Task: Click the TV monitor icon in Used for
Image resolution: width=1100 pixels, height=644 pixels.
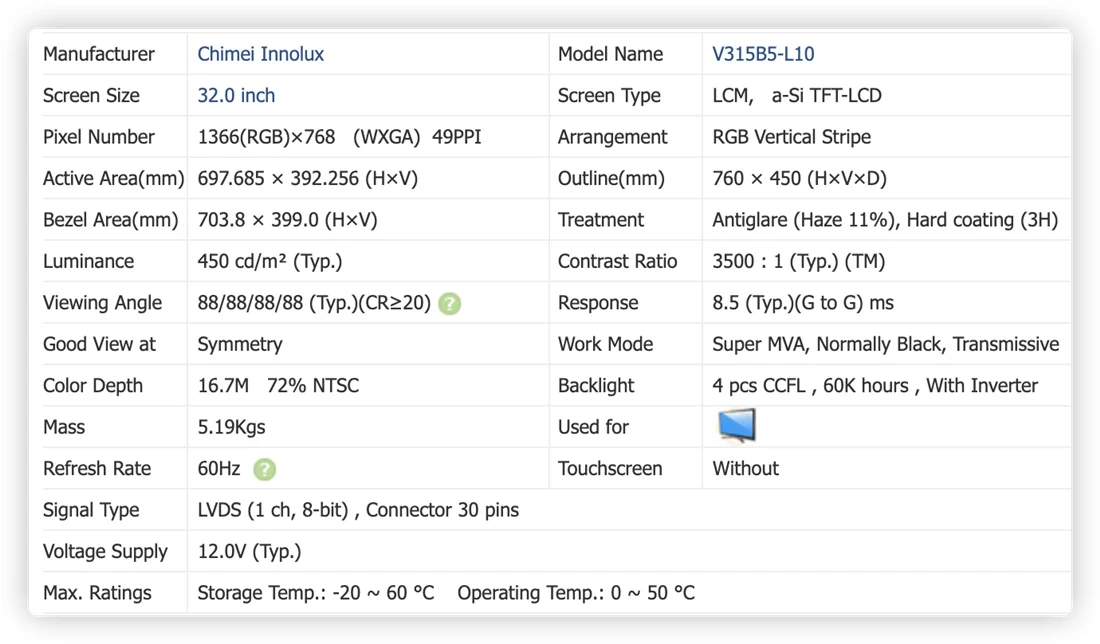Action: [x=737, y=426]
